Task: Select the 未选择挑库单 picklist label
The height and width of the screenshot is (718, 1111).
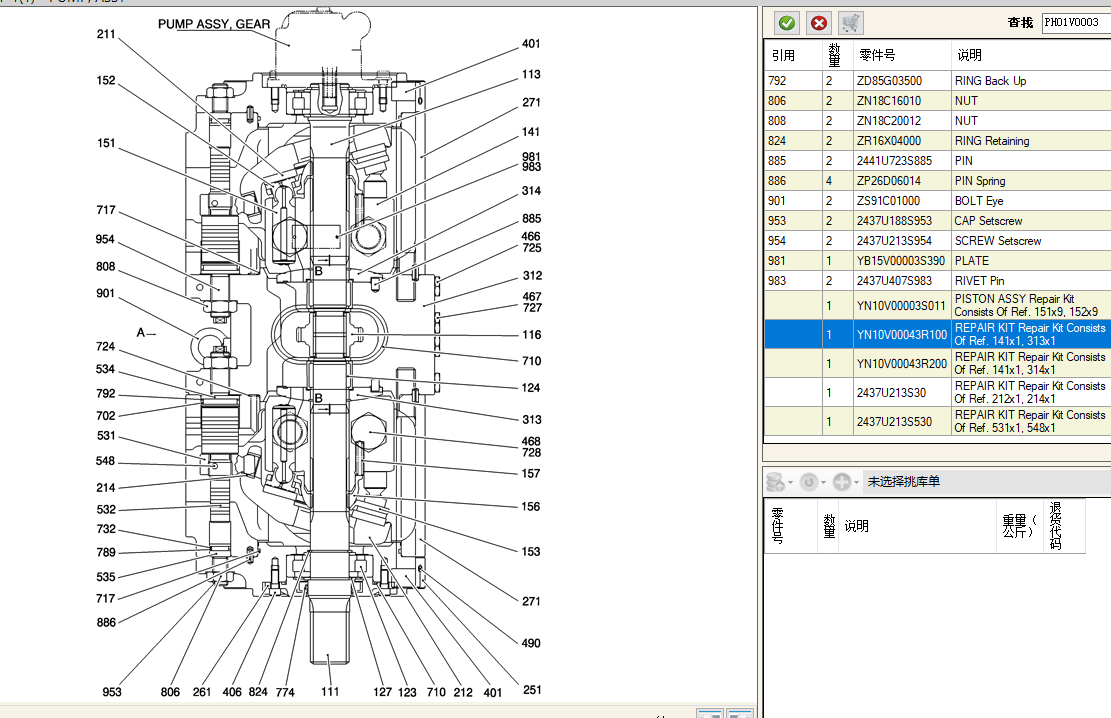Action: pos(903,482)
